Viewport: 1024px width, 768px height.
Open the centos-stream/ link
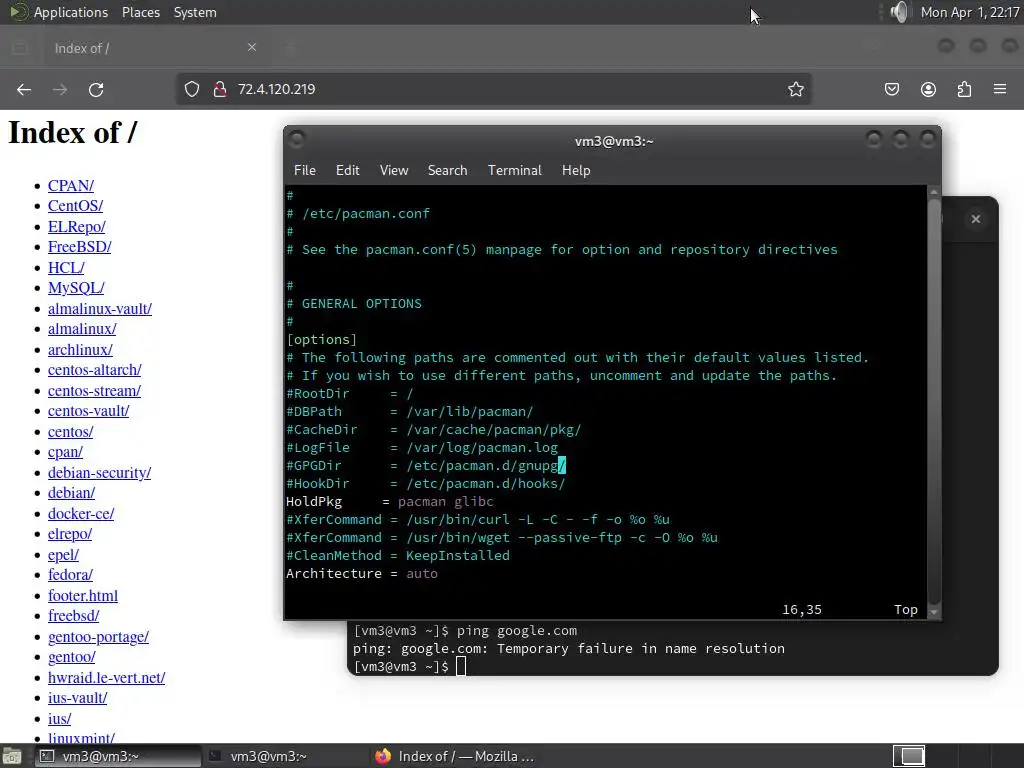94,391
